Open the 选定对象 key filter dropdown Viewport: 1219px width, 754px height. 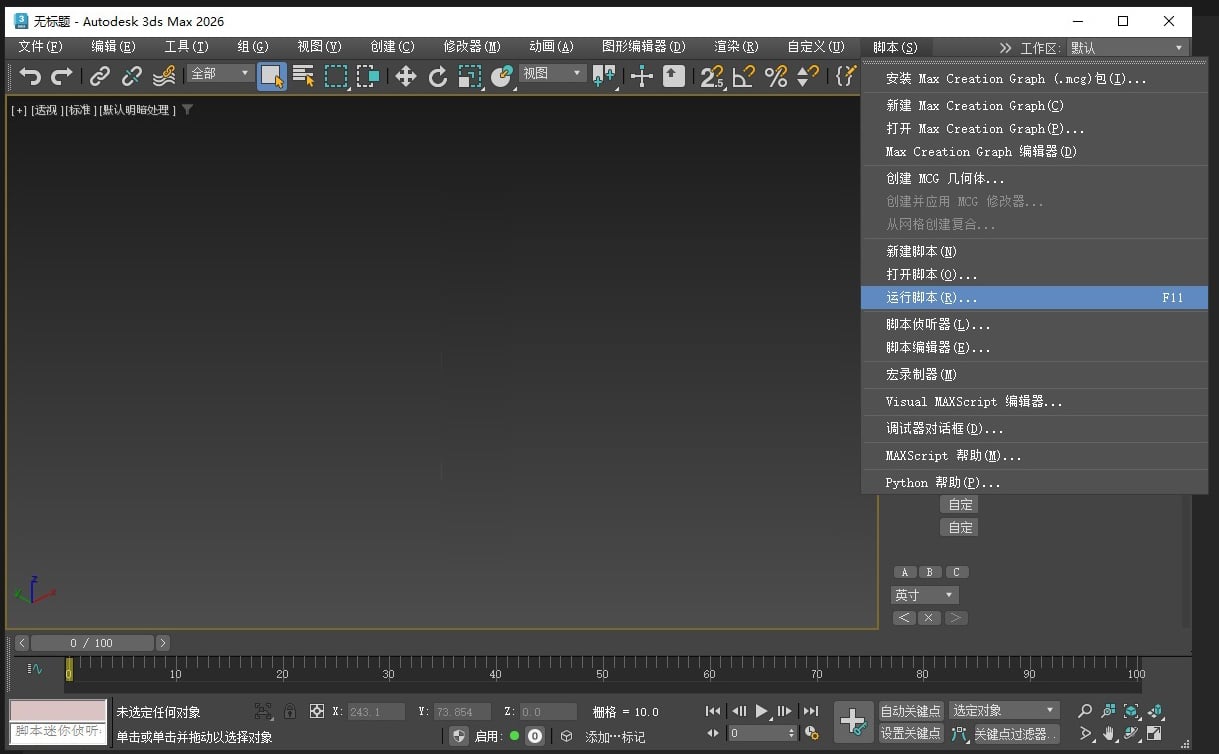pyautogui.click(x=1004, y=710)
